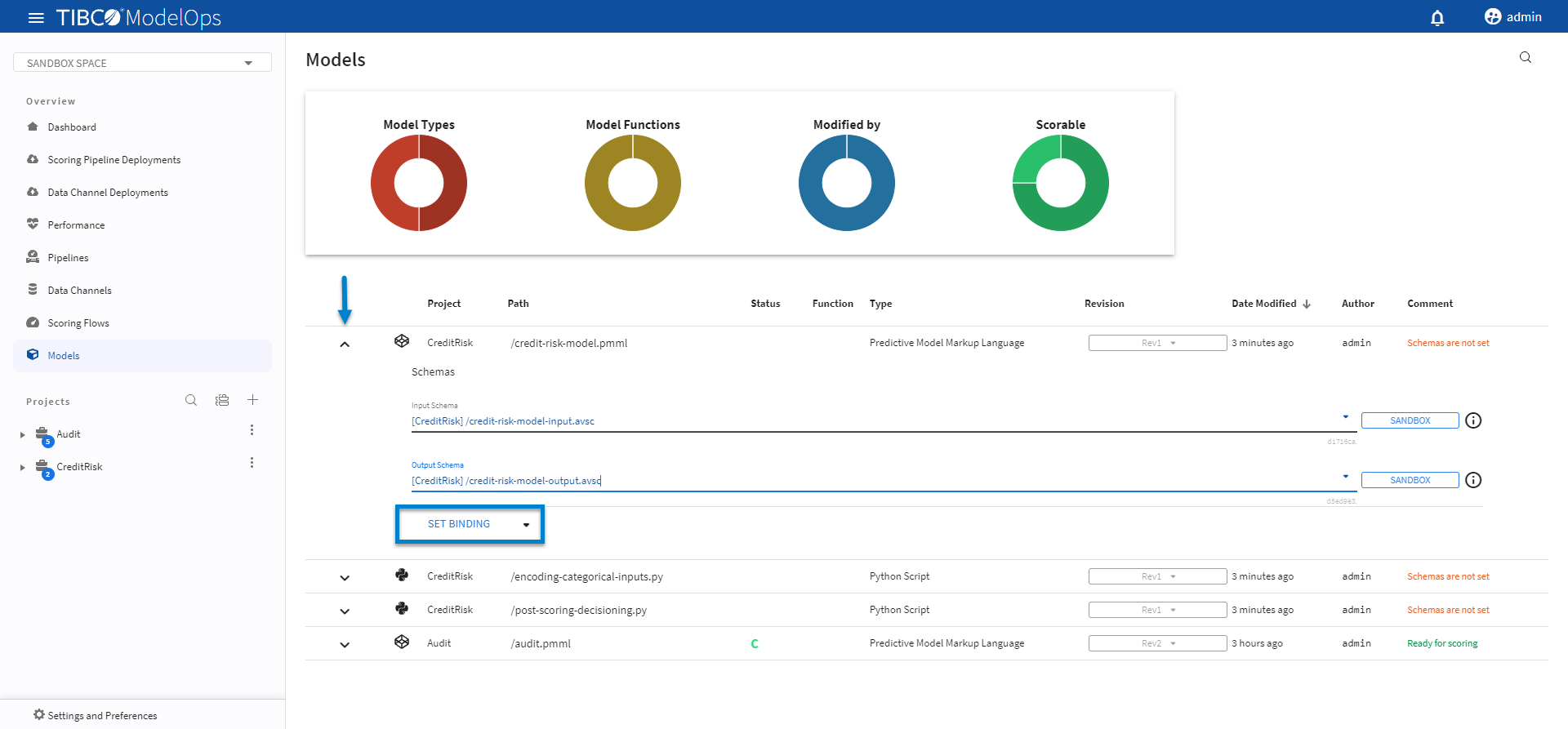Screen dimensions: 1568x729
Task: Open Settings and Preferences
Action: (x=102, y=715)
